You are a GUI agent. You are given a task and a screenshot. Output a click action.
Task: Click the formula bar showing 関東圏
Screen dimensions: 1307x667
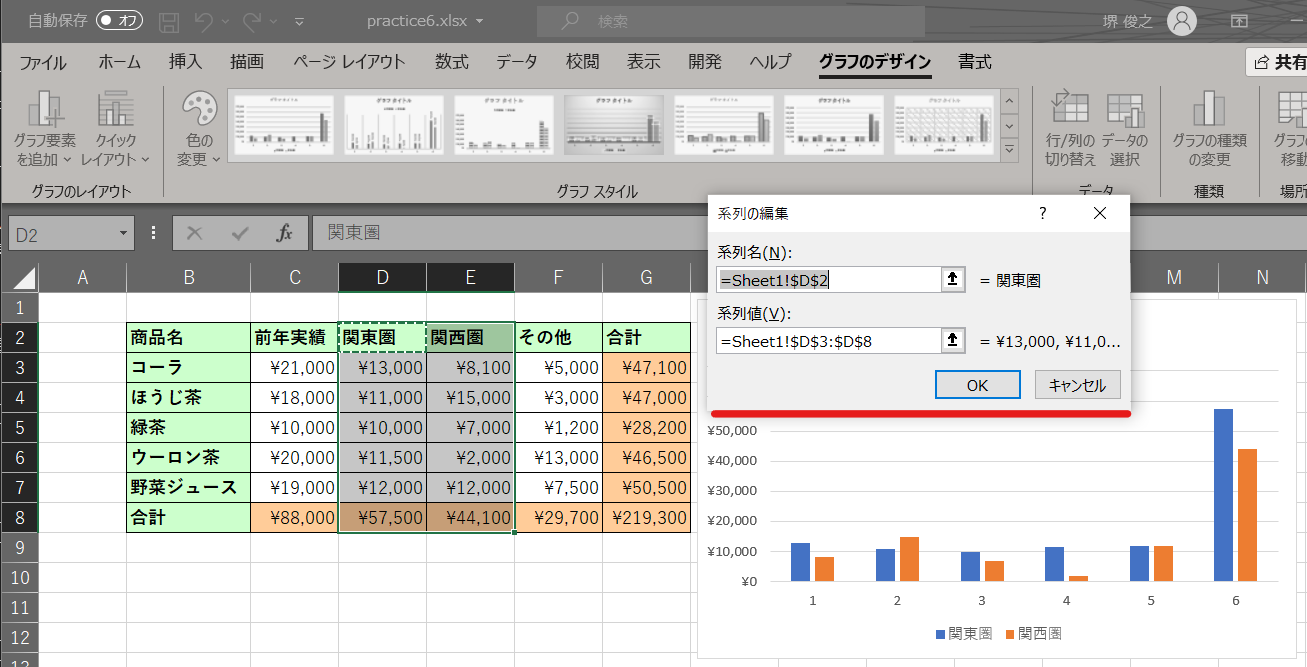[x=510, y=233]
